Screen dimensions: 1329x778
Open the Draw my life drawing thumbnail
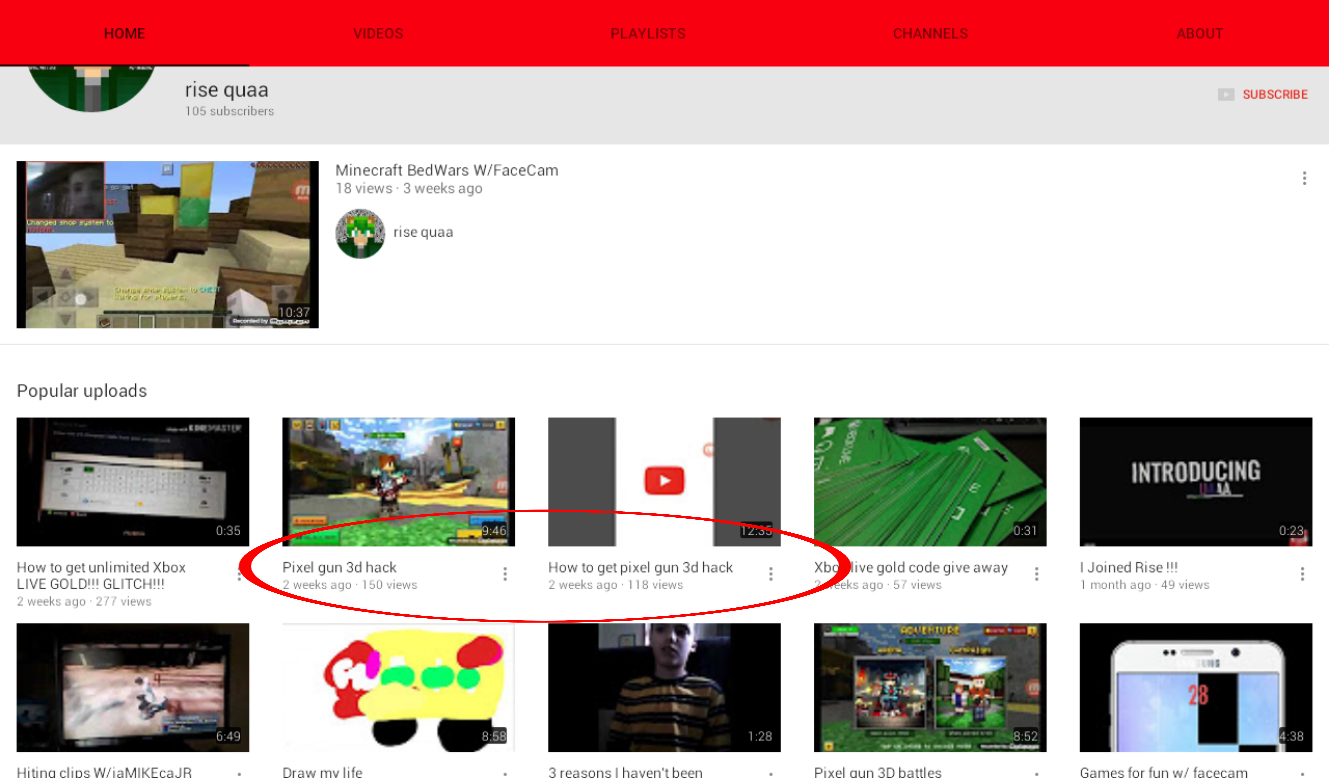[399, 688]
